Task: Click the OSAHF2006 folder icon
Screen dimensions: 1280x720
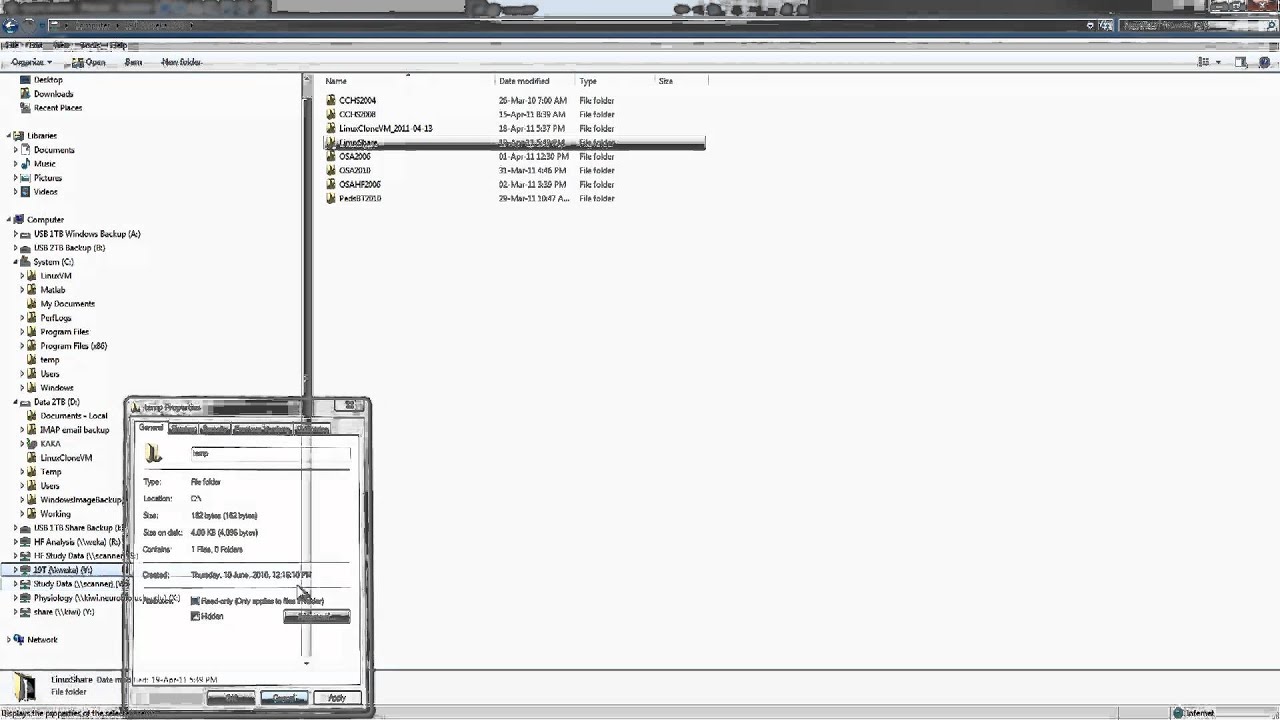Action: (331, 184)
